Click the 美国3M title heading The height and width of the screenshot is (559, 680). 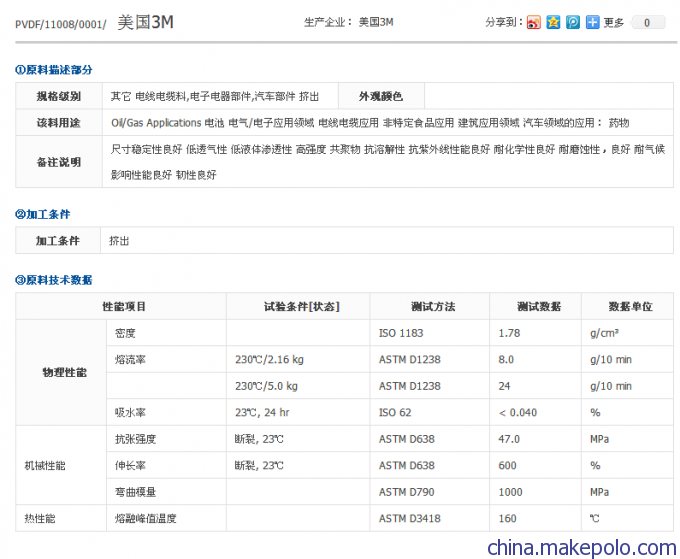click(x=145, y=22)
